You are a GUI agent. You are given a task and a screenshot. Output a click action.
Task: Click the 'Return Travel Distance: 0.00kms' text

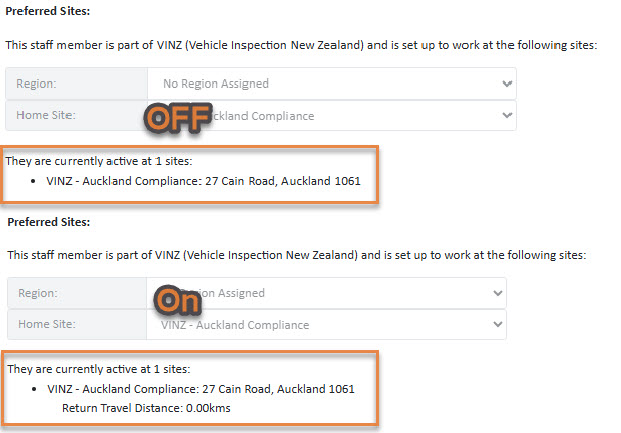pyautogui.click(x=146, y=408)
